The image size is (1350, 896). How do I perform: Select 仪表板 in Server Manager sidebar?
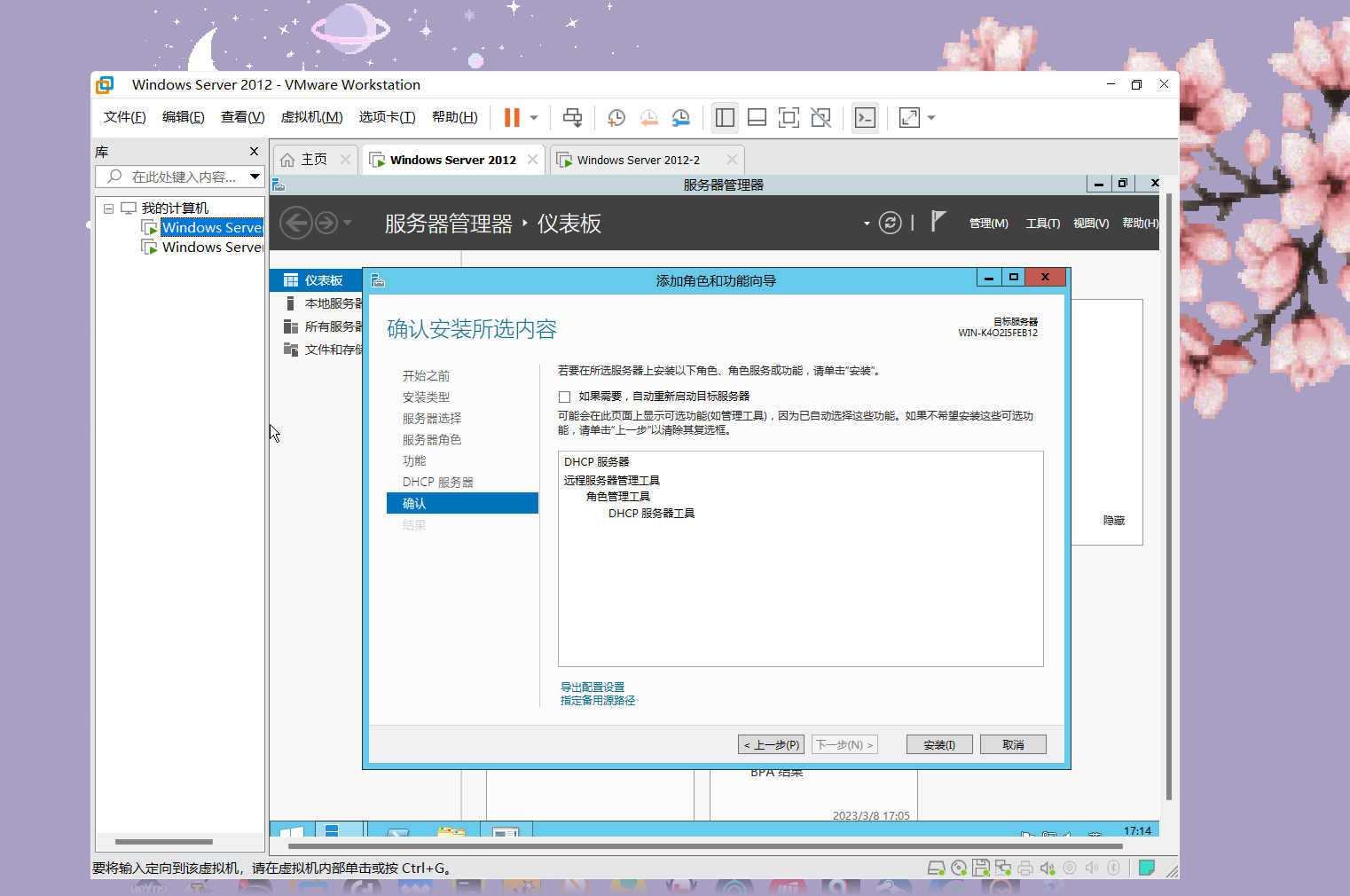point(316,280)
